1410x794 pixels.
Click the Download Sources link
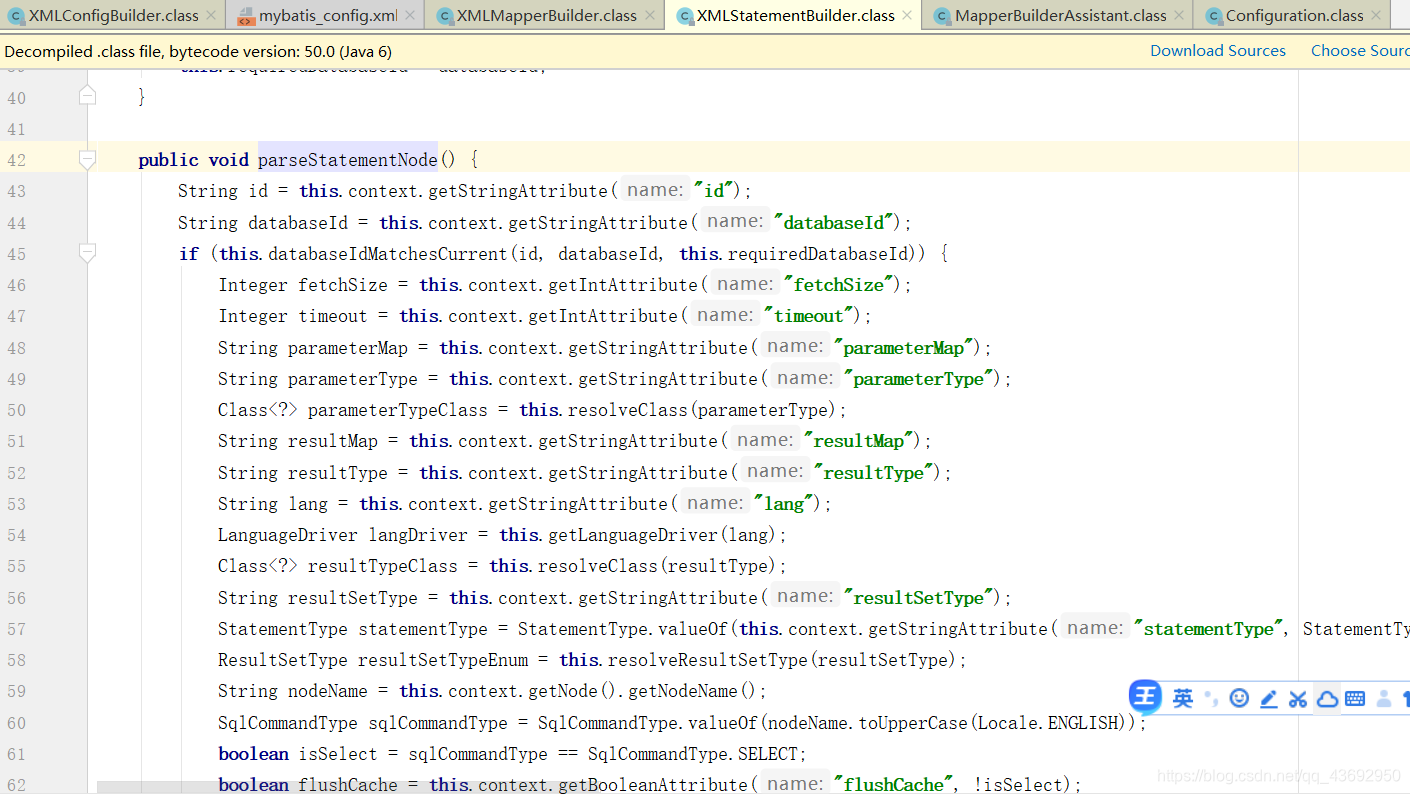click(1218, 50)
